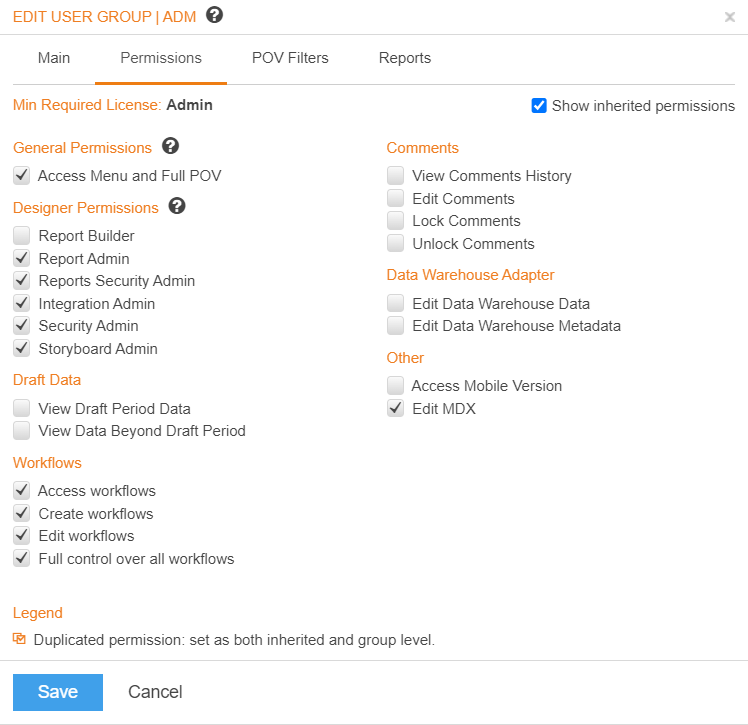Click the Save button
748x725 pixels.
click(x=58, y=692)
